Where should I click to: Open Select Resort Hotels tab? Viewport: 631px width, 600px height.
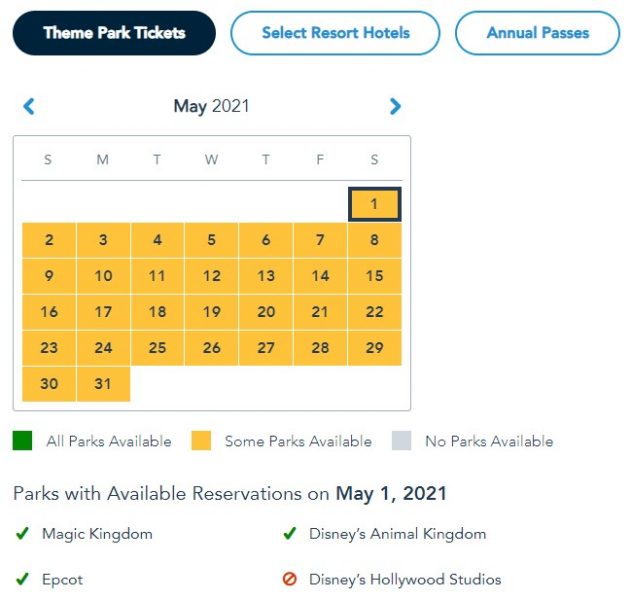[x=335, y=33]
